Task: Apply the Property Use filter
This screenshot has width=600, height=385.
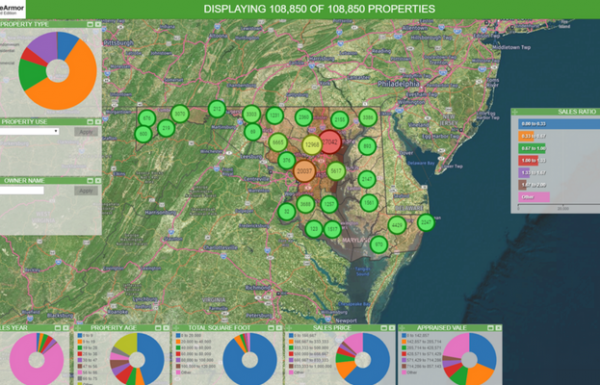Action: click(x=86, y=132)
